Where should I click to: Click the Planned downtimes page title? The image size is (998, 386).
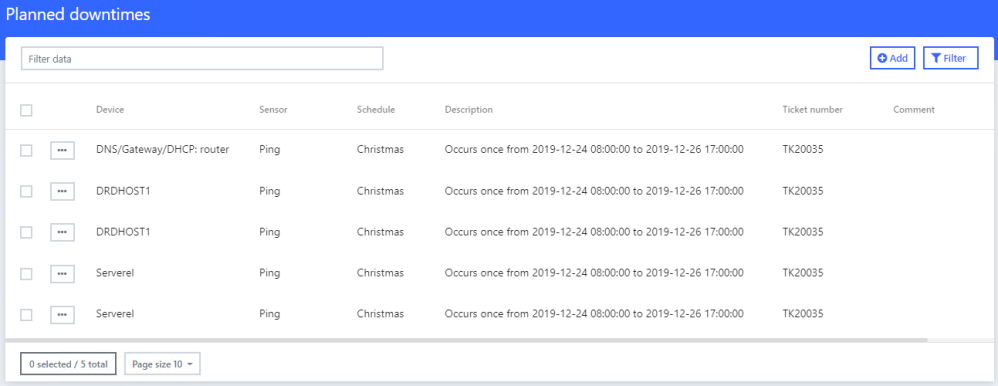click(x=78, y=15)
